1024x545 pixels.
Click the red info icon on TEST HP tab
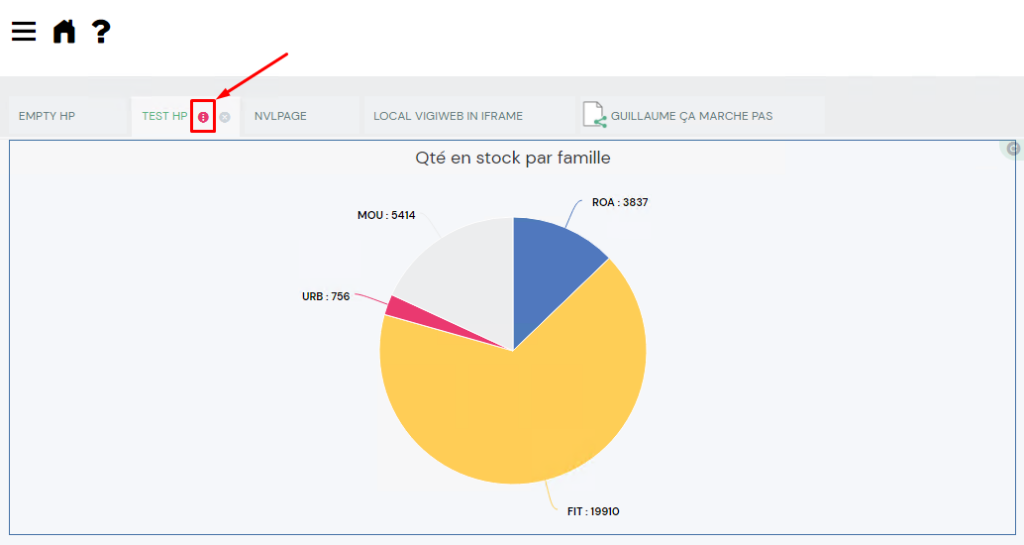point(203,117)
